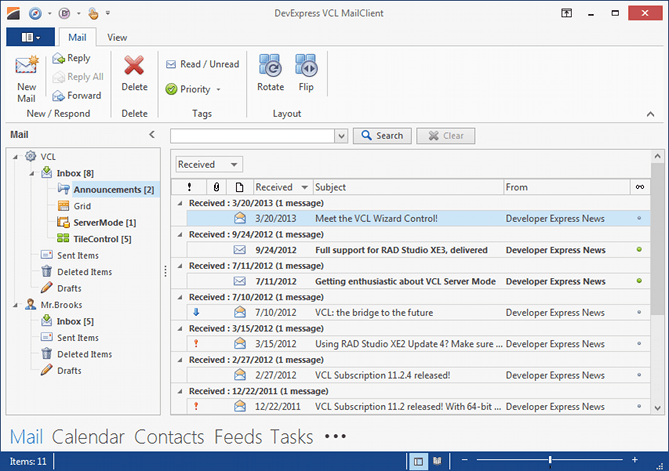The width and height of the screenshot is (669, 471).
Task: Open Drafts under Mr.Brooks
Action: point(69,371)
